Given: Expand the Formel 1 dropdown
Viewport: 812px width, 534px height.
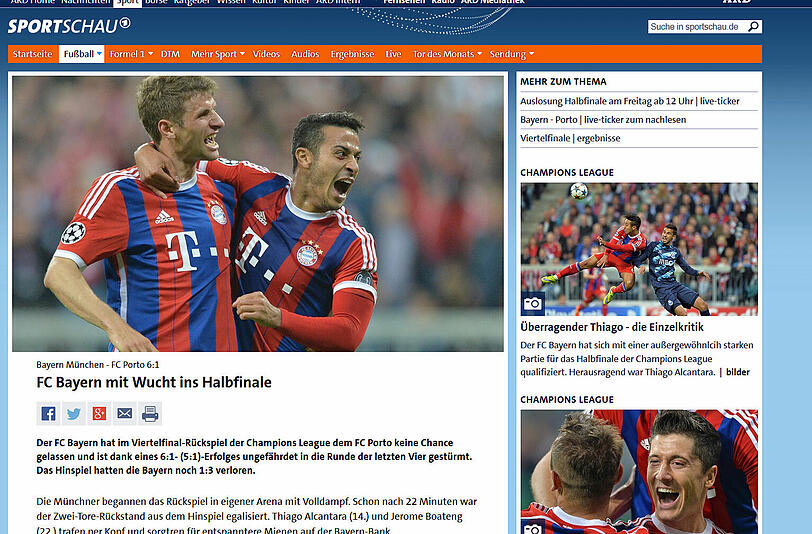Looking at the screenshot, I should pyautogui.click(x=131, y=54).
